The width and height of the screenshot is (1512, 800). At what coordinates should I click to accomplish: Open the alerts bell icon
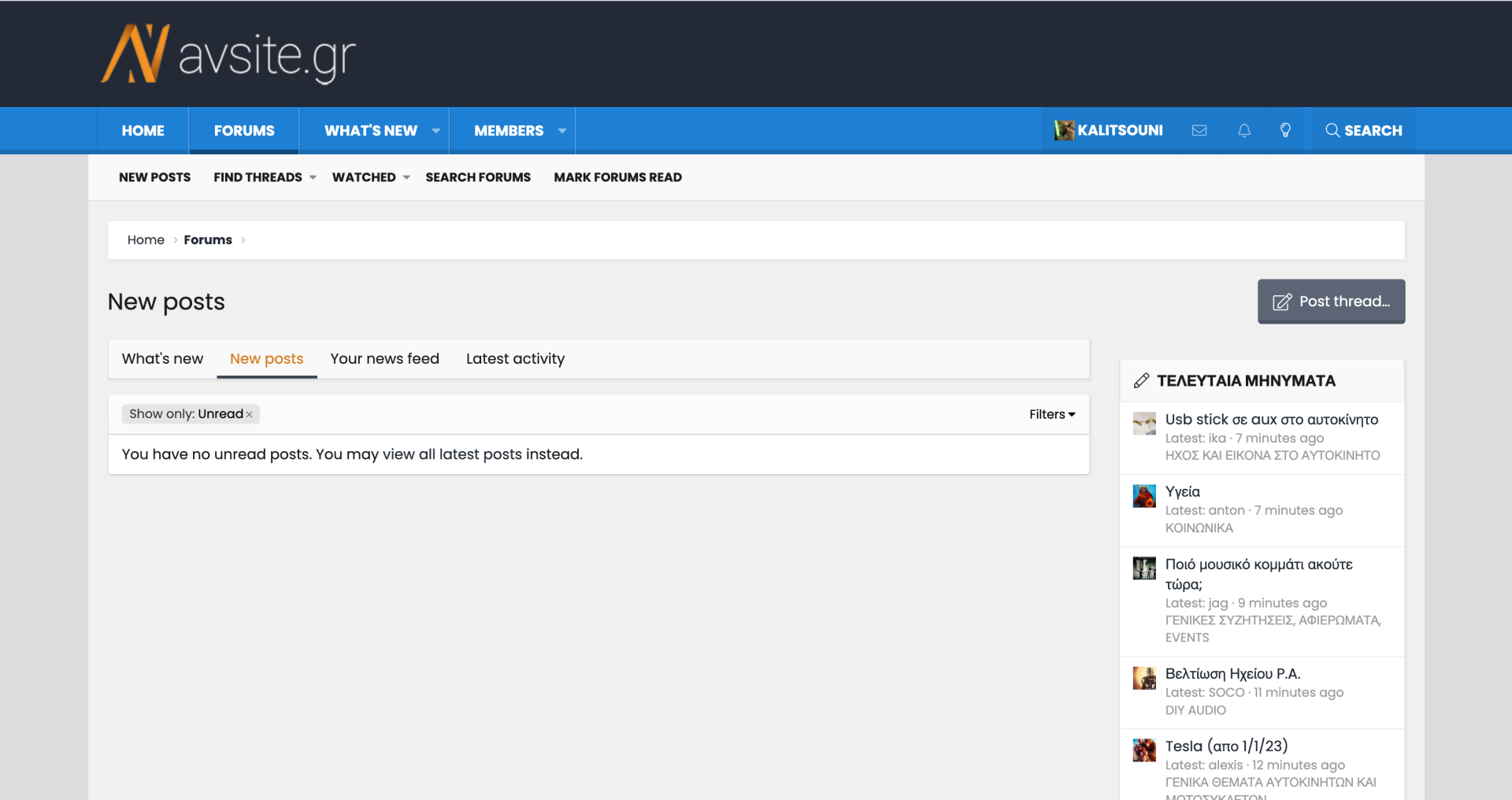1243,131
